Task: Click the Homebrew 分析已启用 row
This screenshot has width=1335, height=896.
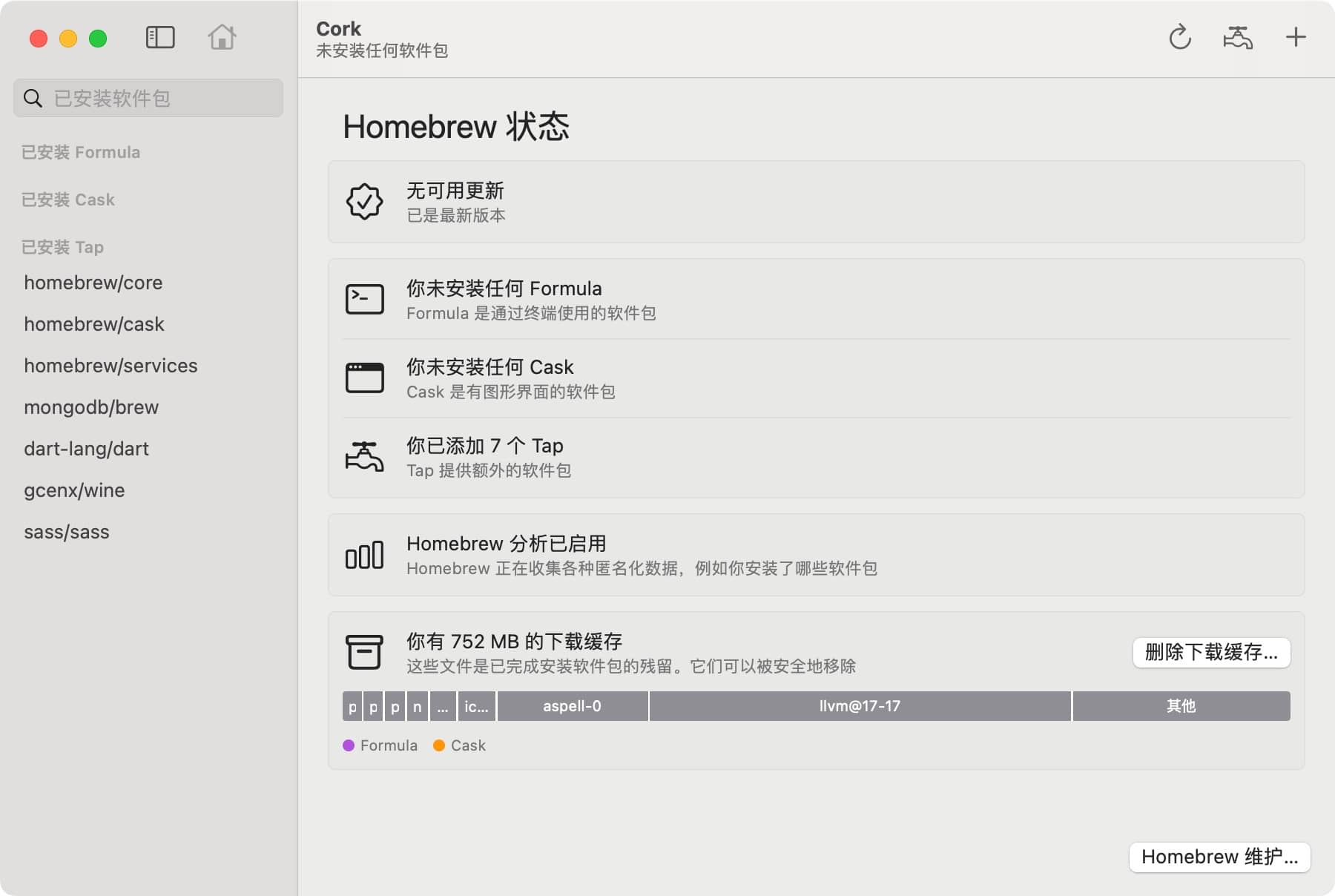Action: (x=816, y=555)
